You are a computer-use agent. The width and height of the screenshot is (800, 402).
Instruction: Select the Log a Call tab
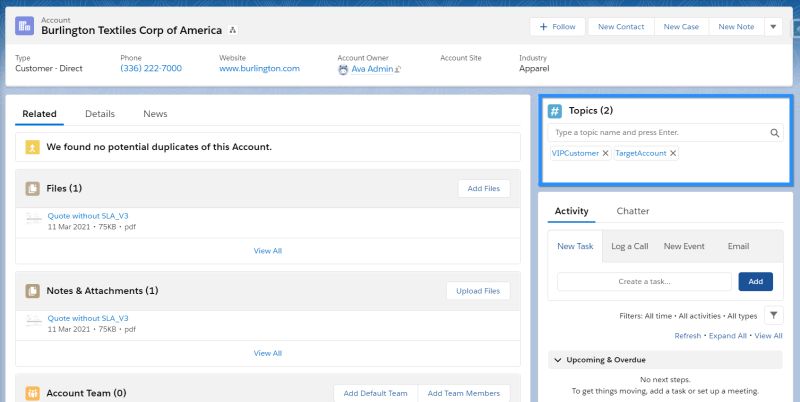tap(630, 246)
